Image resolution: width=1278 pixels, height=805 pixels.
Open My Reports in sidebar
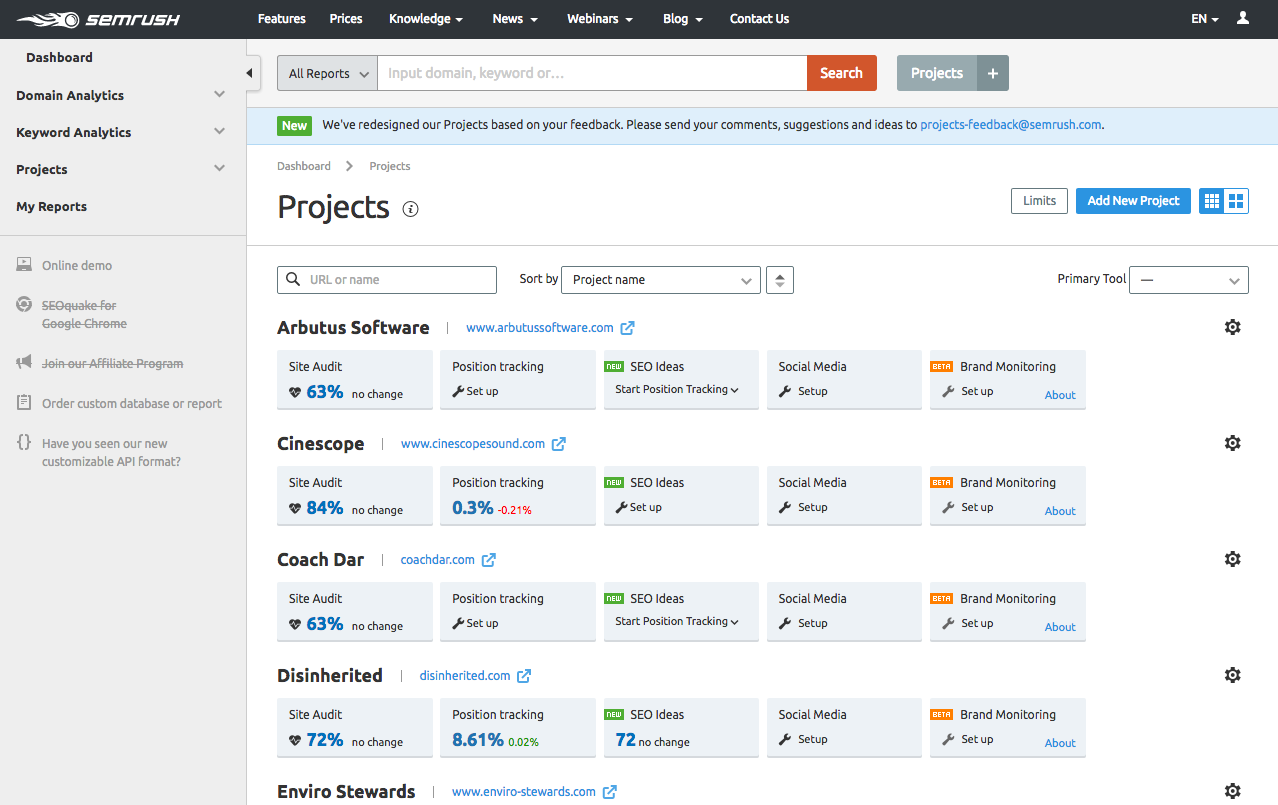51,207
